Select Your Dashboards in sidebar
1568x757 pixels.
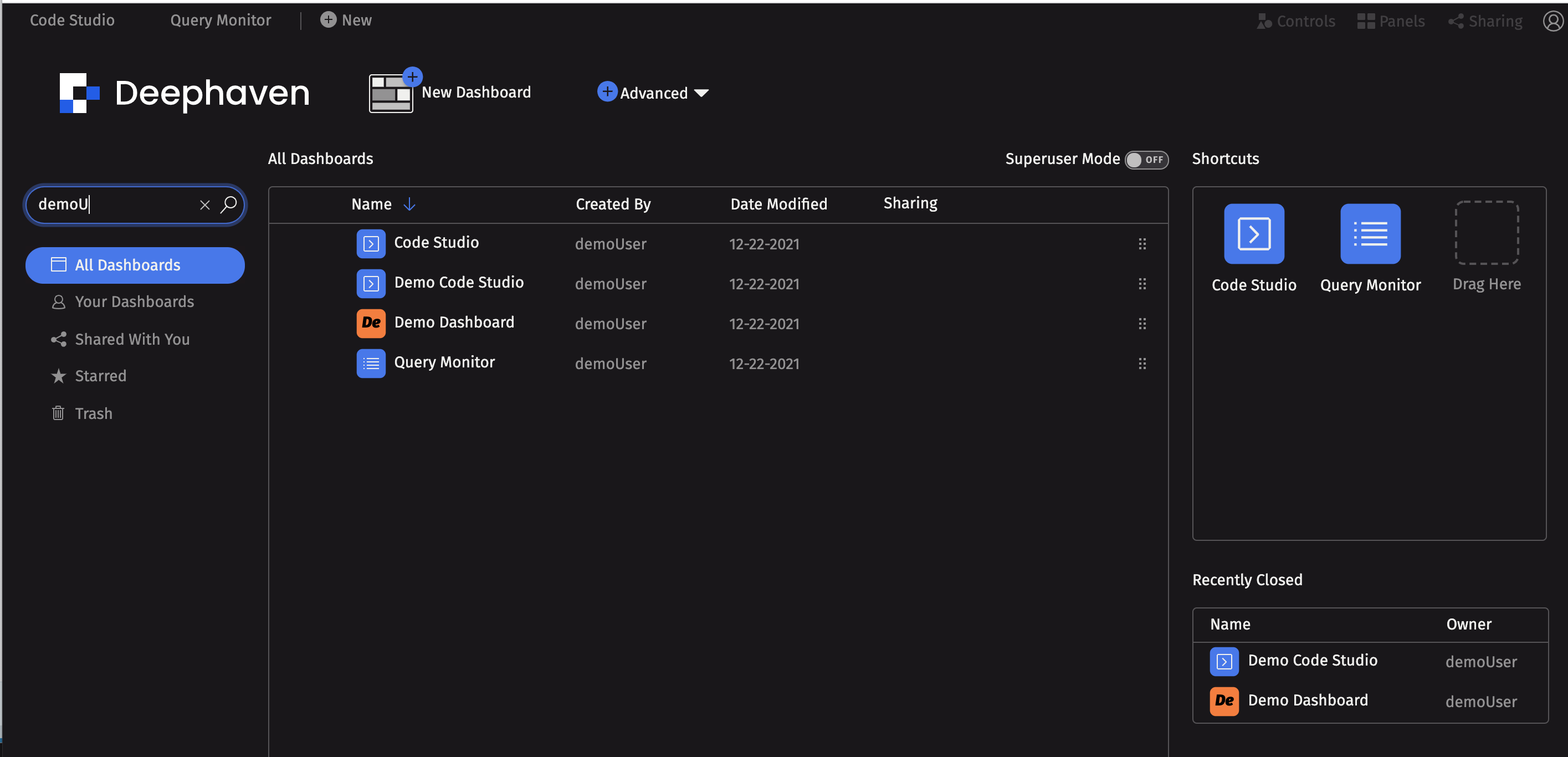point(123,301)
